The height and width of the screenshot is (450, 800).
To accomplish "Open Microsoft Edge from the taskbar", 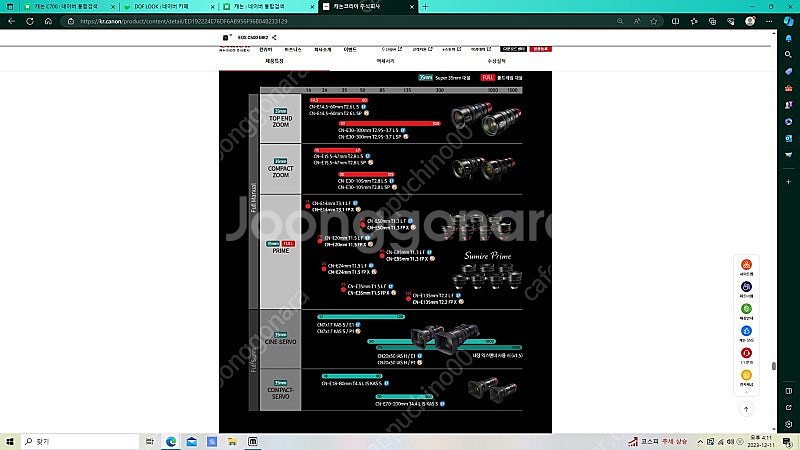I will [x=170, y=441].
